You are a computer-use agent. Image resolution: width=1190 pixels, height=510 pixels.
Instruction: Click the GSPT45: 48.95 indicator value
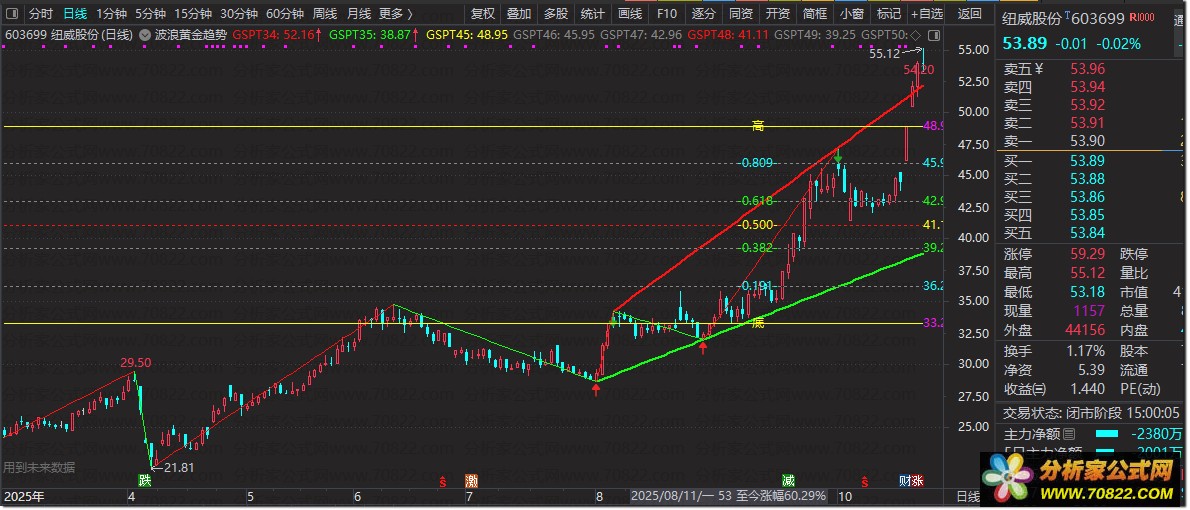[x=467, y=35]
